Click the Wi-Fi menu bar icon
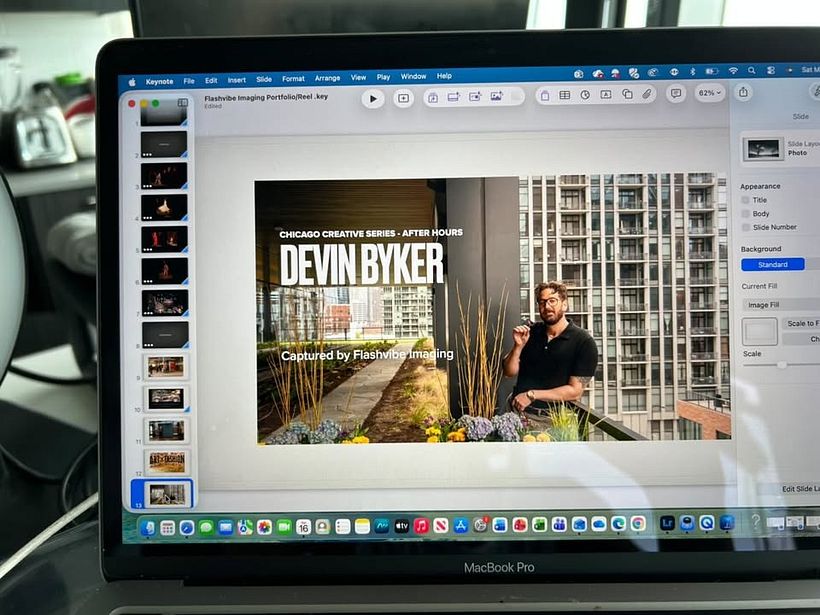 click(x=733, y=71)
